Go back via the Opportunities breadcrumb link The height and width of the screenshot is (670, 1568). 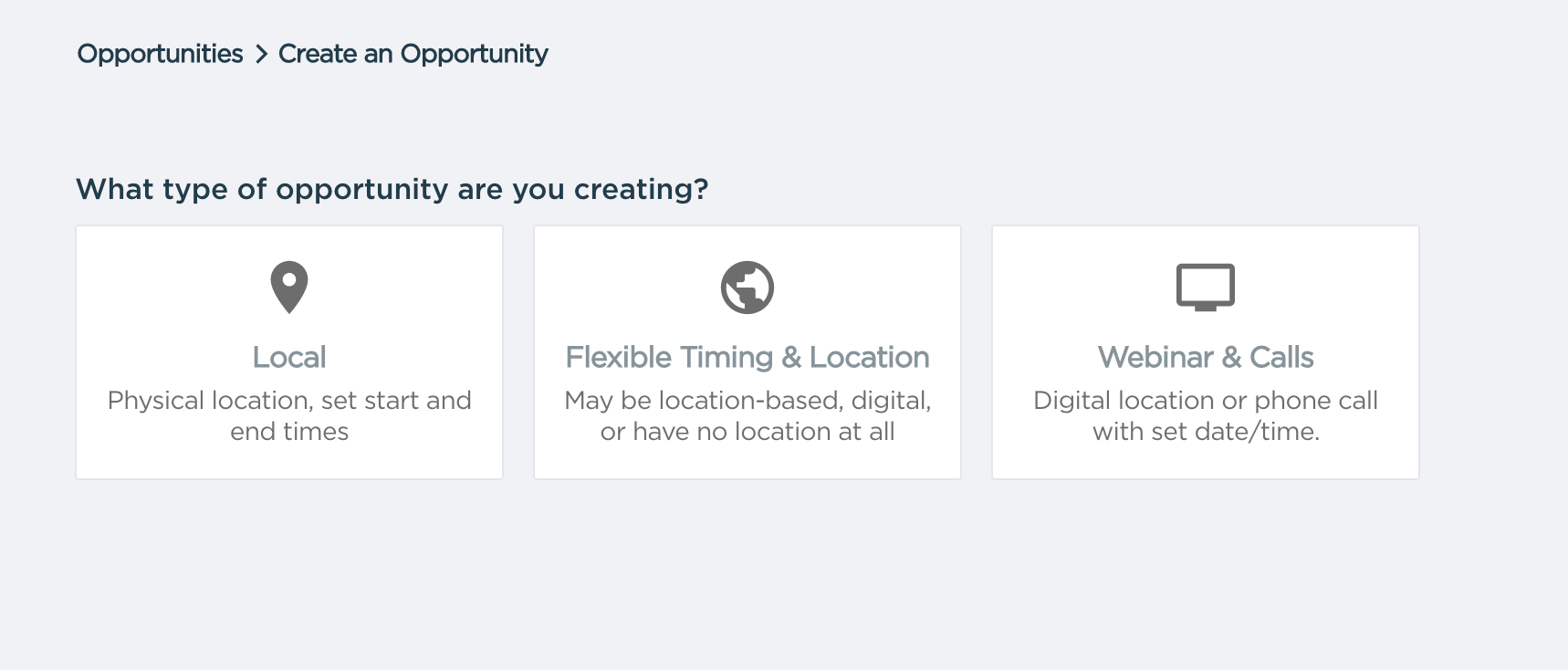160,54
